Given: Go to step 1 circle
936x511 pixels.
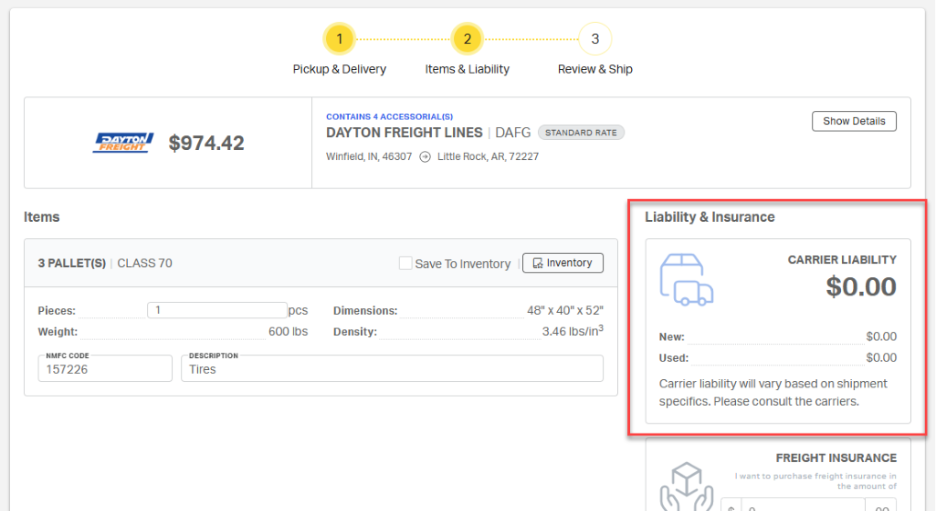Looking at the screenshot, I should [x=339, y=40].
